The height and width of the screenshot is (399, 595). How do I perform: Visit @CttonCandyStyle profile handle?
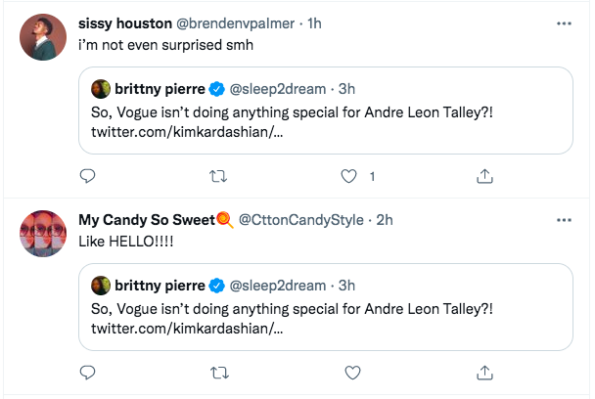tap(301, 220)
